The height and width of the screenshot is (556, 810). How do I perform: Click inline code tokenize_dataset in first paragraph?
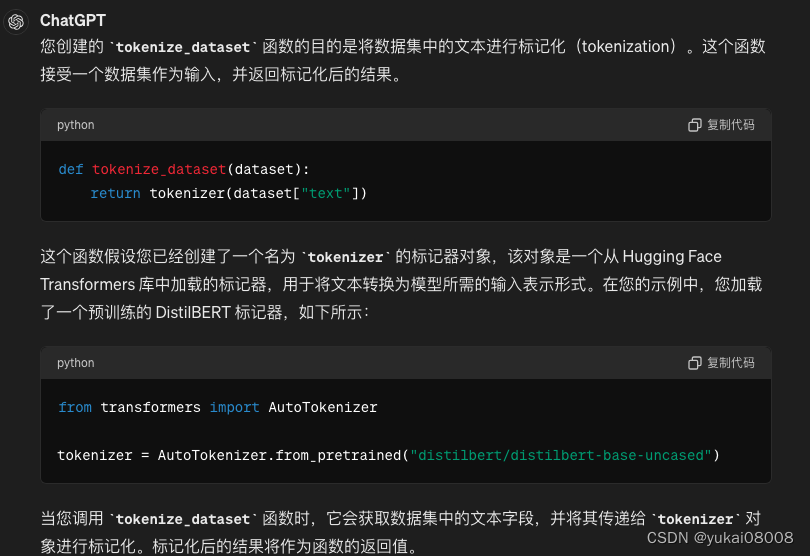[x=183, y=48]
